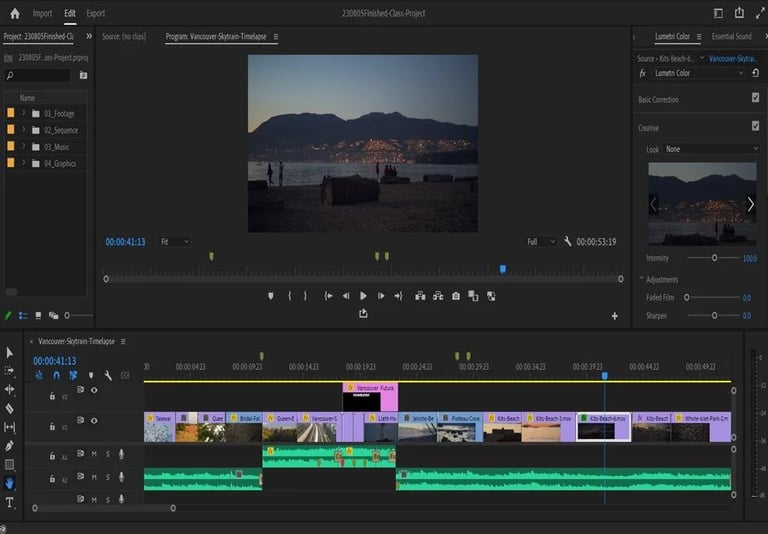Click the Home icon

(x=14, y=13)
